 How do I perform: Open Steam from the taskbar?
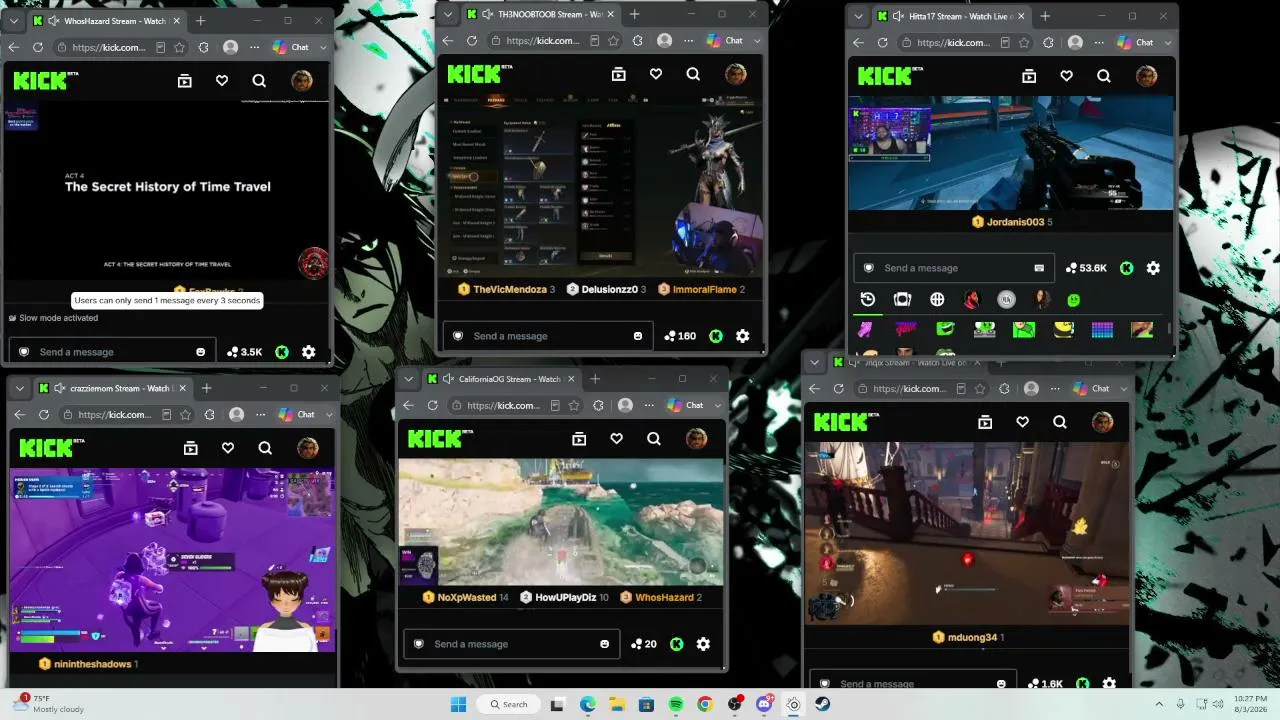click(x=822, y=704)
